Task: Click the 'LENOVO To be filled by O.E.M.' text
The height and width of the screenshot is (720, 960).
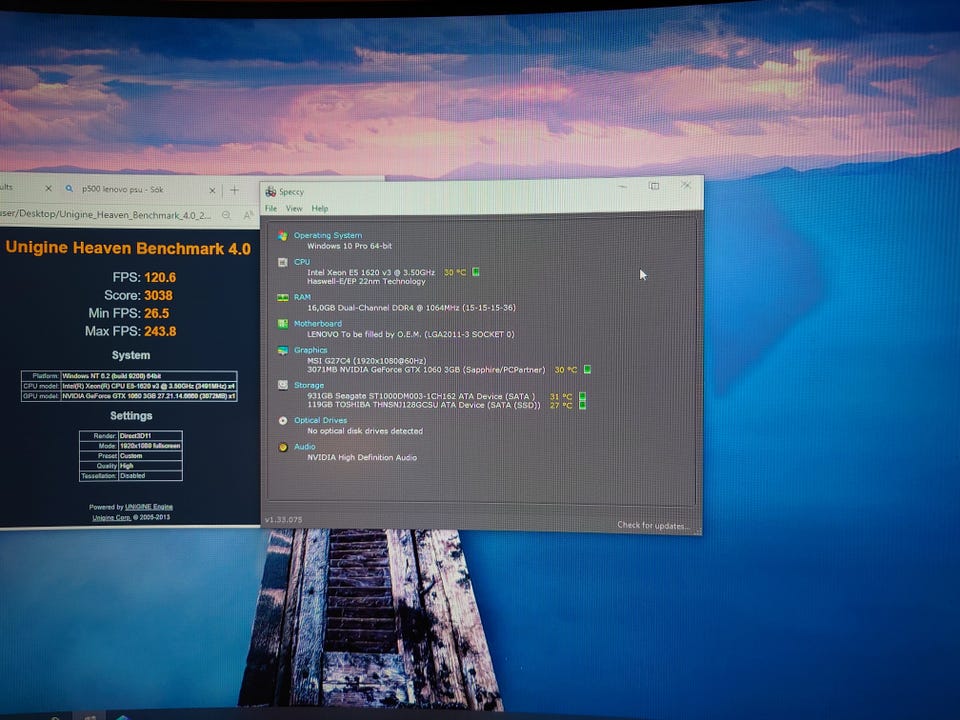Action: point(410,334)
